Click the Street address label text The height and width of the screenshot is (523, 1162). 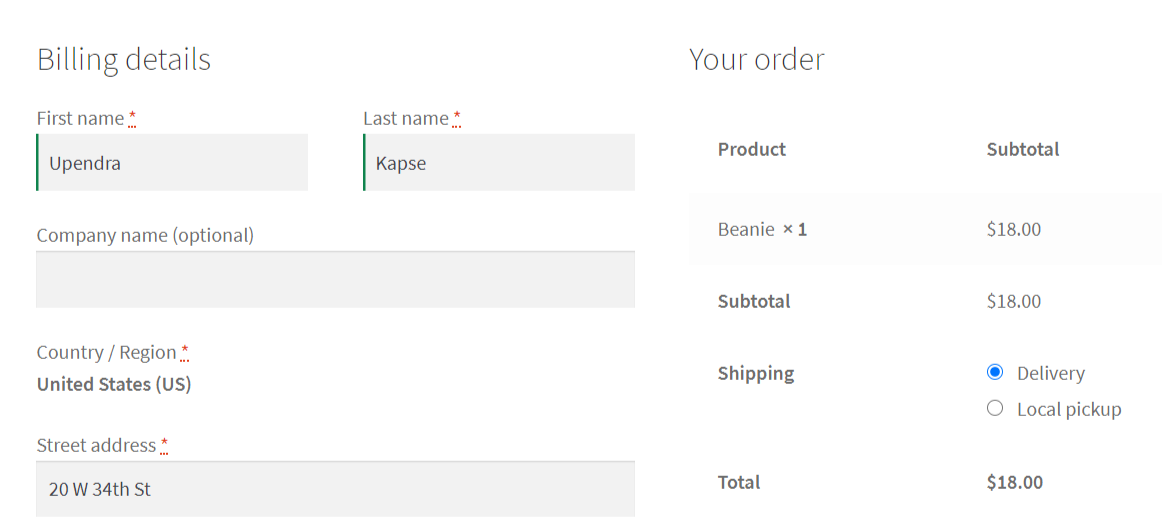coord(96,445)
